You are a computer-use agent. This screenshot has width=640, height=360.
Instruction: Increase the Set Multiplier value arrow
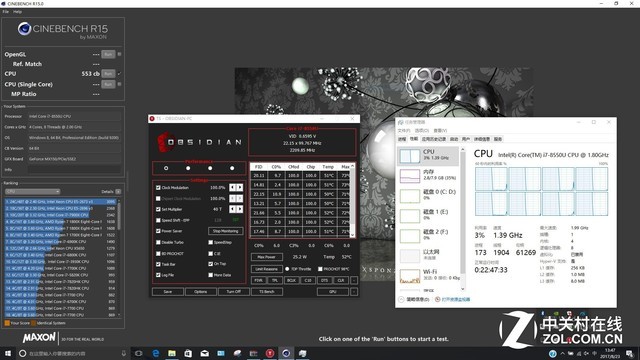click(x=240, y=209)
